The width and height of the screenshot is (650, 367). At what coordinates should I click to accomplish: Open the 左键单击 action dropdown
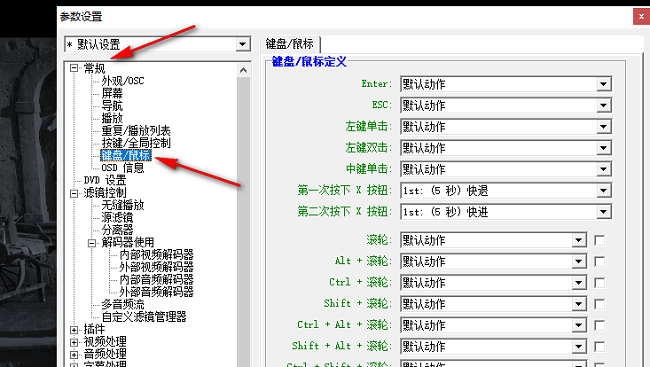[604, 126]
